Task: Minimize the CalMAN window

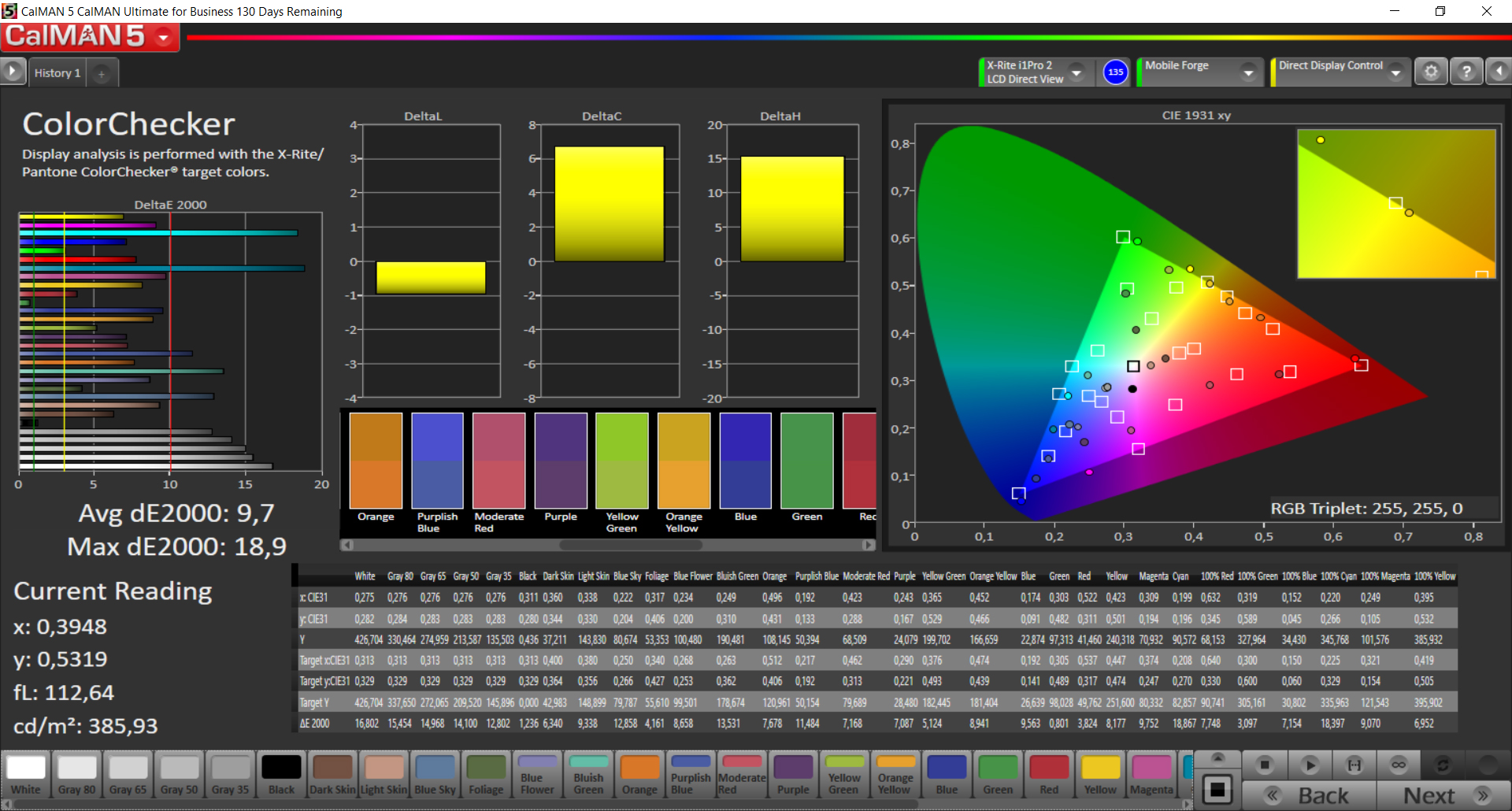Action: click(x=1395, y=11)
